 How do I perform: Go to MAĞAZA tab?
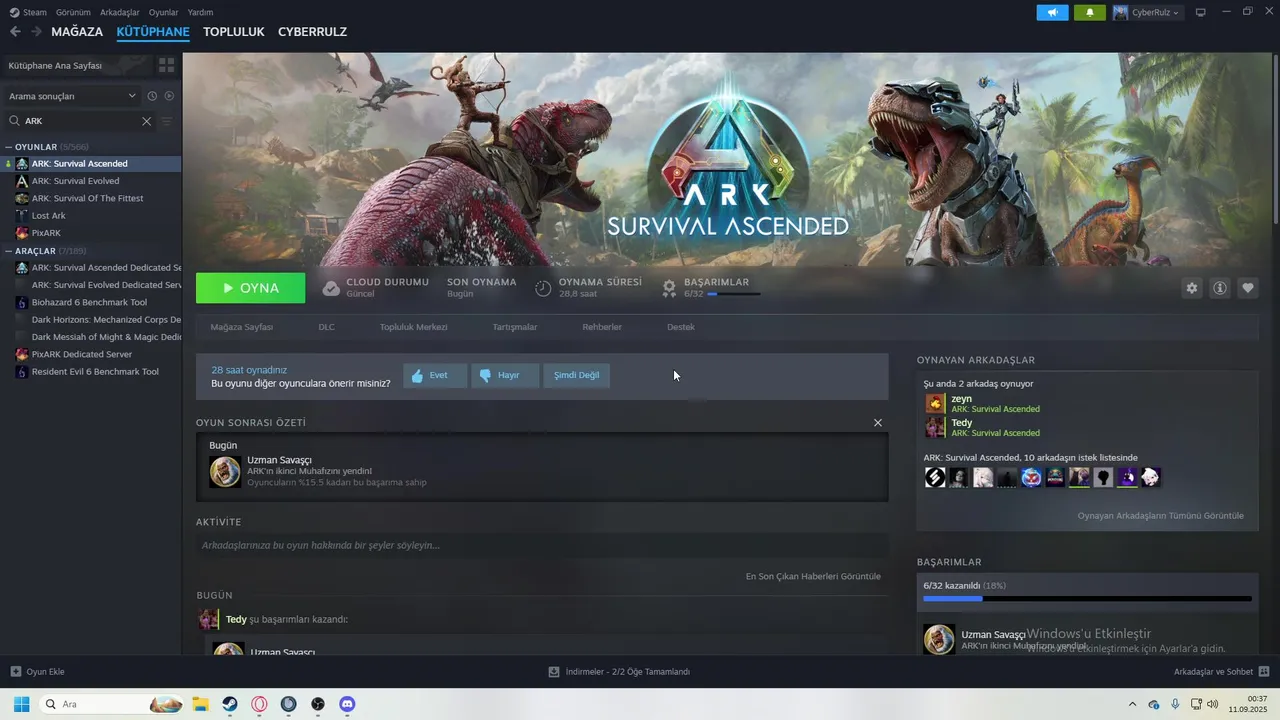[77, 32]
